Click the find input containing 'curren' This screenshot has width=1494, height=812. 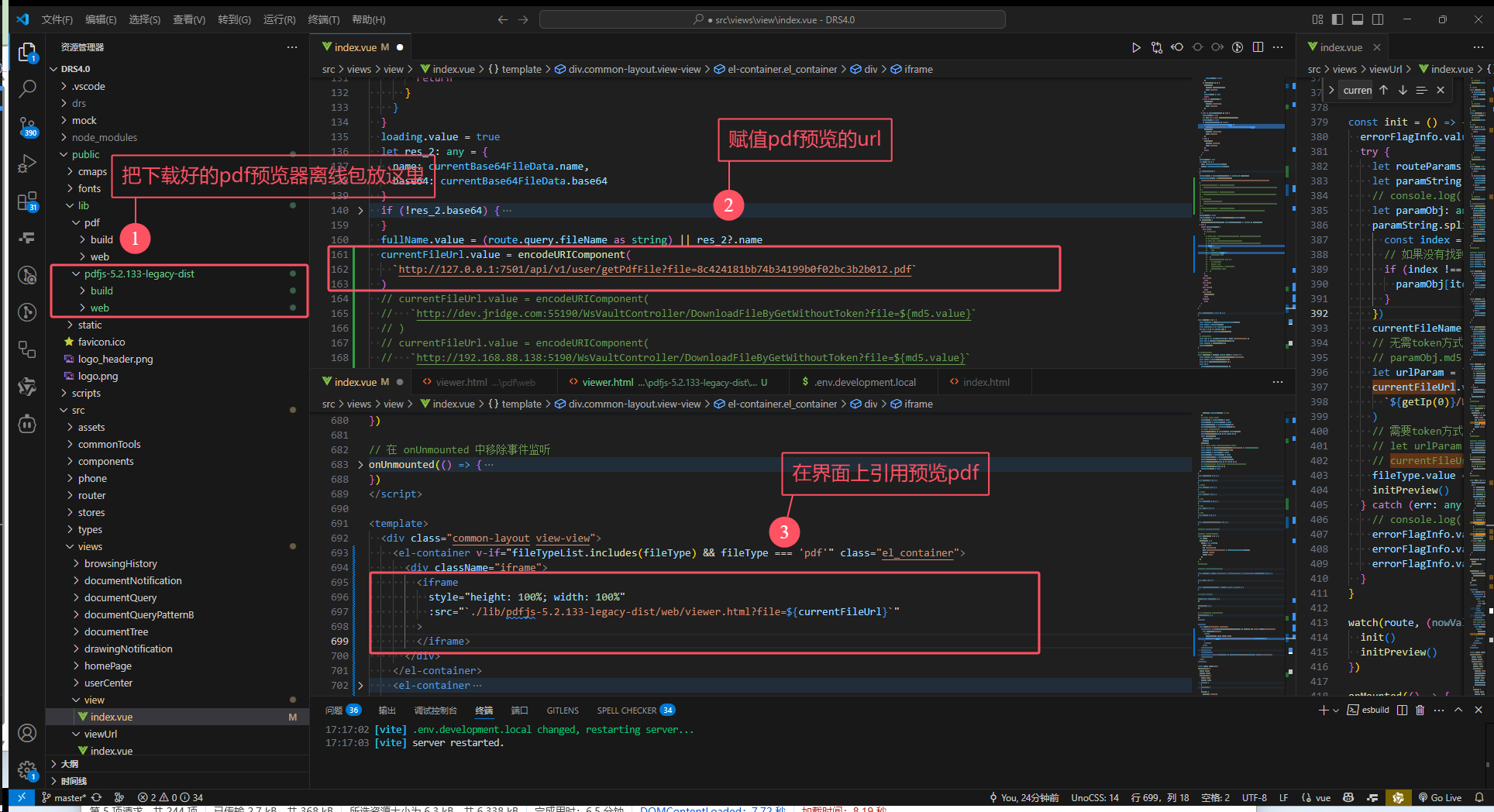pos(1356,90)
